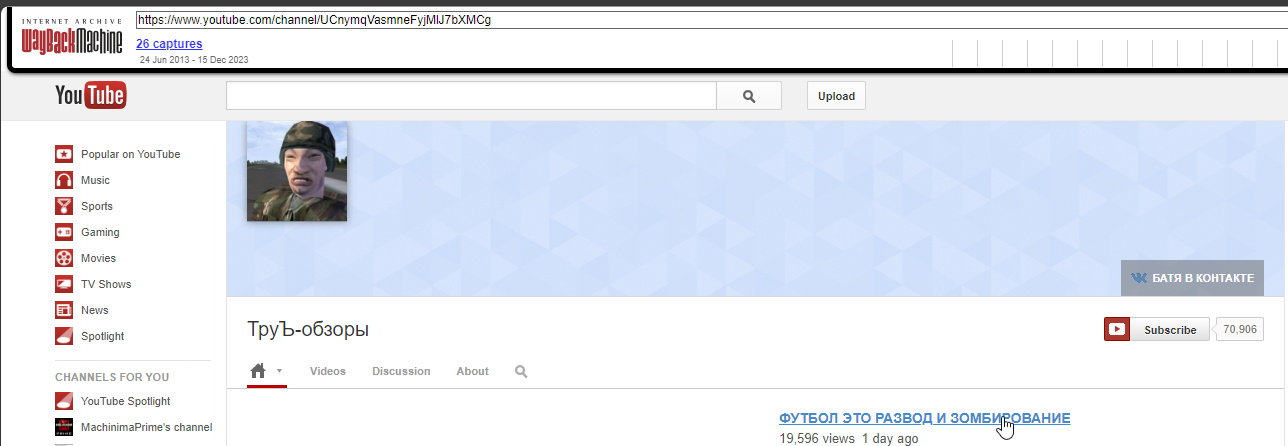Screen dimensions: 1288x446
Task: Open the 26 captures link
Action: tap(169, 44)
